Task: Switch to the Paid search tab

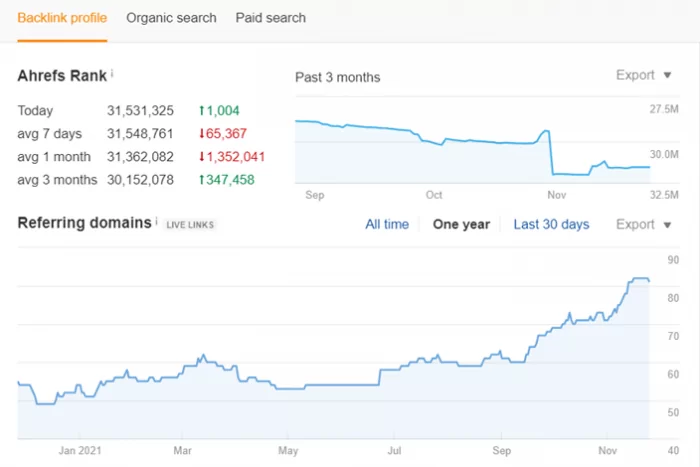Action: tap(271, 18)
